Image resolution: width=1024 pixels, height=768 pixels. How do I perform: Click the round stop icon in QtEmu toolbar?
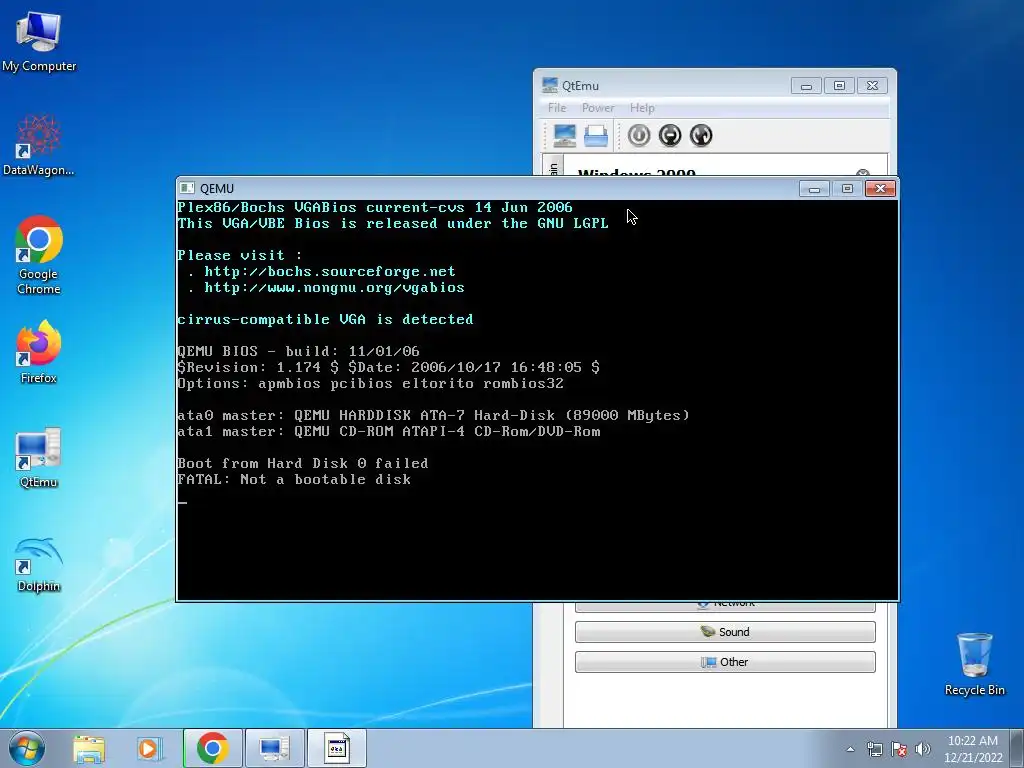(x=670, y=135)
